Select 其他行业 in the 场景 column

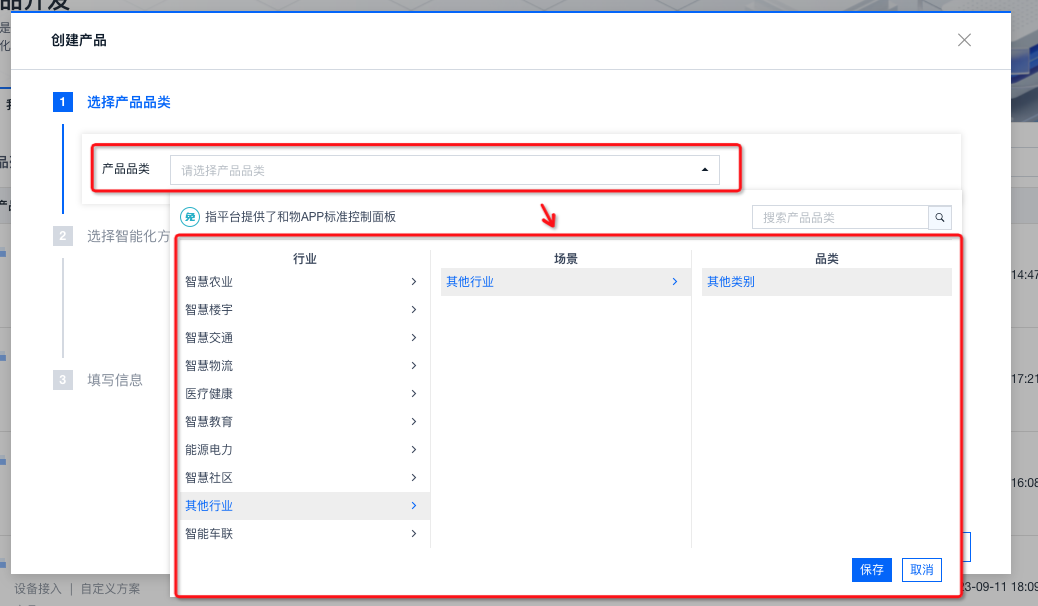[470, 282]
